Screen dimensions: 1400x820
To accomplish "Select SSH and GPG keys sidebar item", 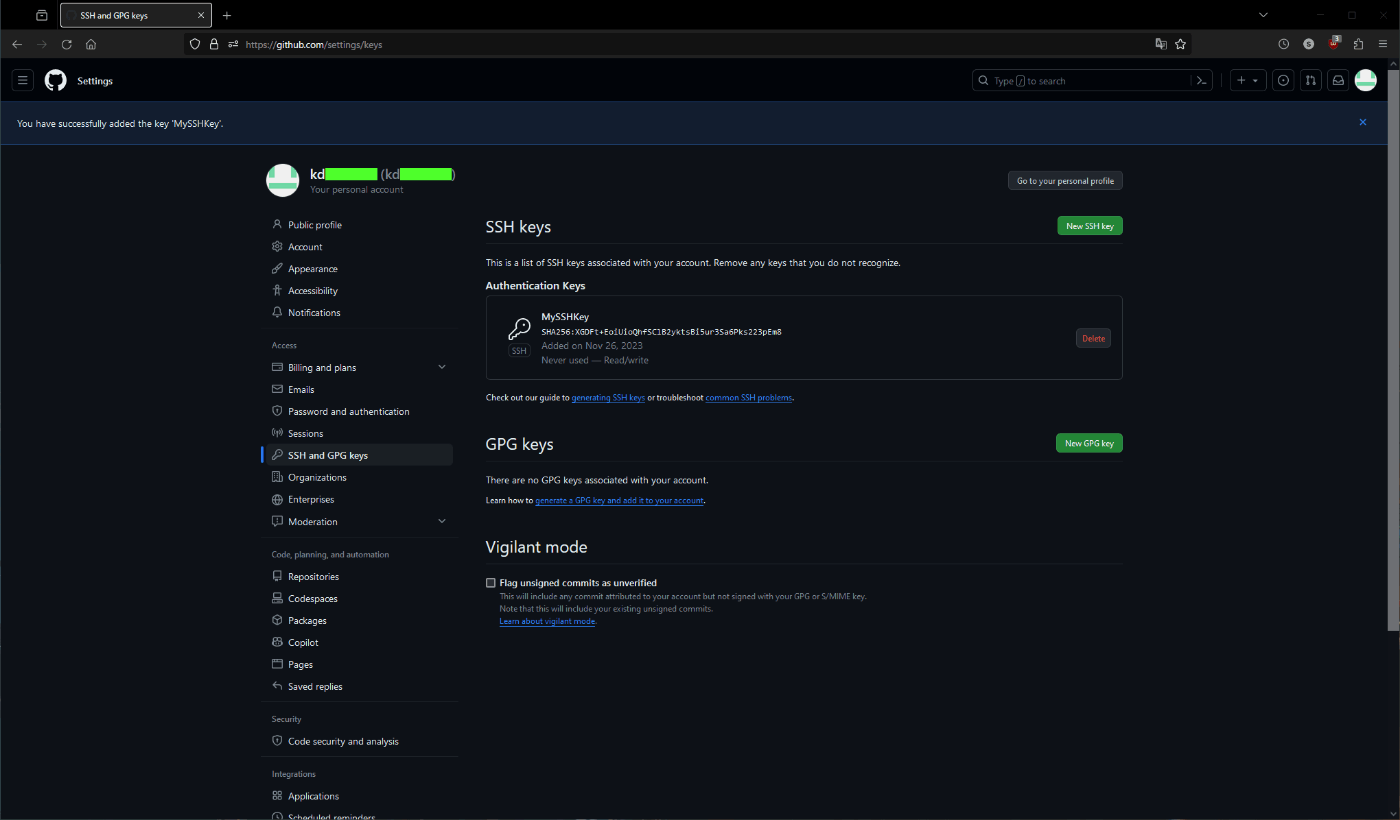I will [x=359, y=455].
